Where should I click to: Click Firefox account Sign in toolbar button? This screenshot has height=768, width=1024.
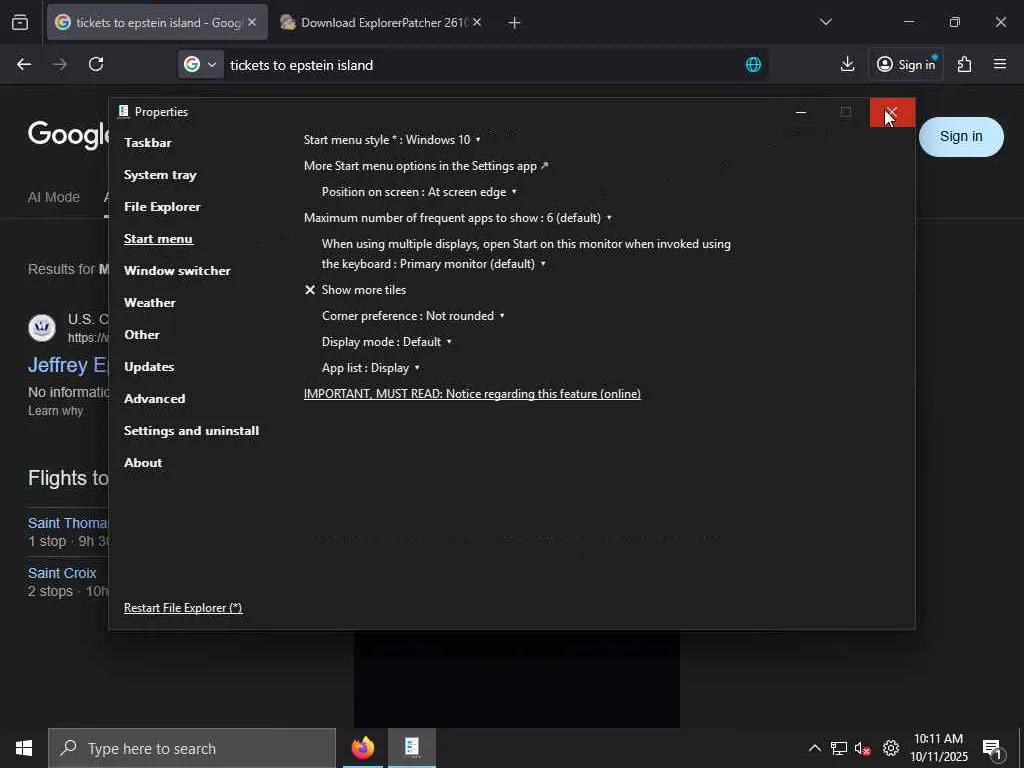coord(906,64)
